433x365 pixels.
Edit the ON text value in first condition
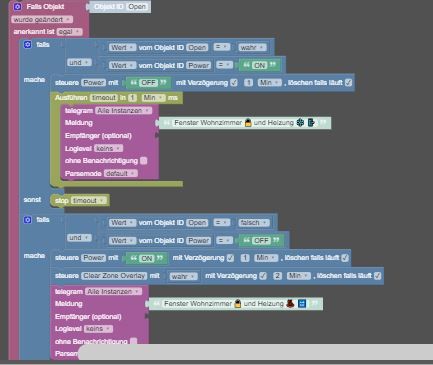tap(260, 65)
